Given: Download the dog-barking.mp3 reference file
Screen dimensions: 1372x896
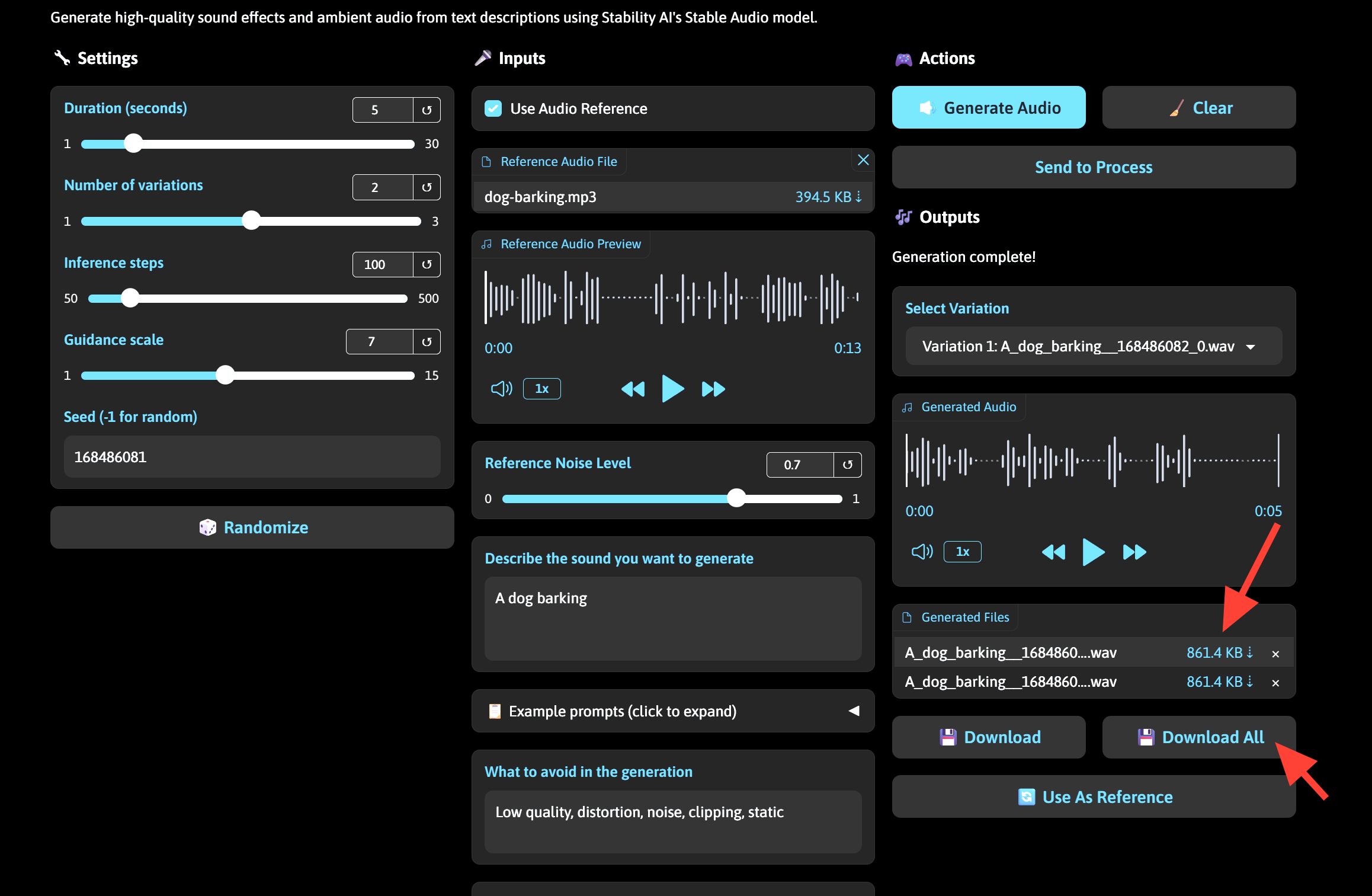Looking at the screenshot, I should [x=858, y=196].
